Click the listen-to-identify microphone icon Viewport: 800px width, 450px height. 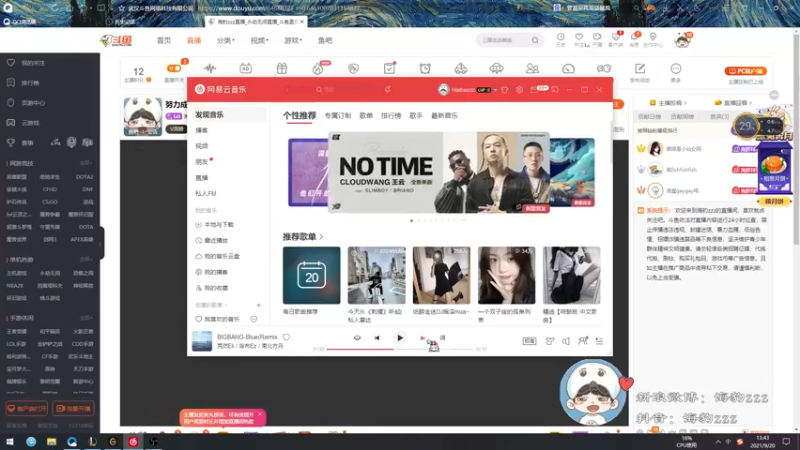(x=388, y=89)
